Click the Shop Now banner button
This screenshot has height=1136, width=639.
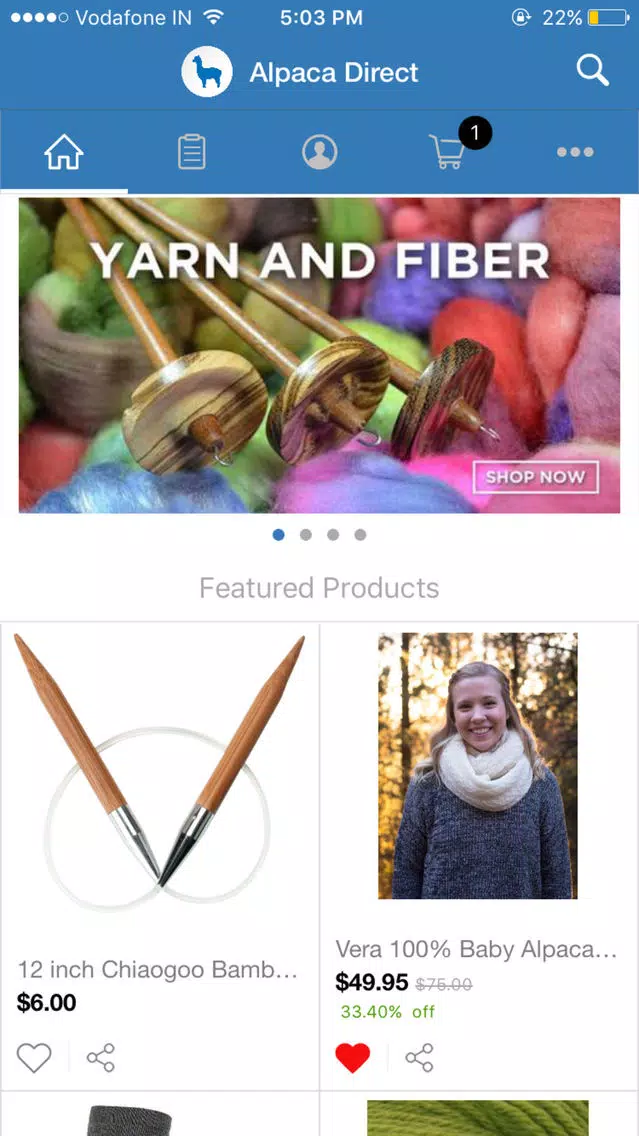(535, 477)
